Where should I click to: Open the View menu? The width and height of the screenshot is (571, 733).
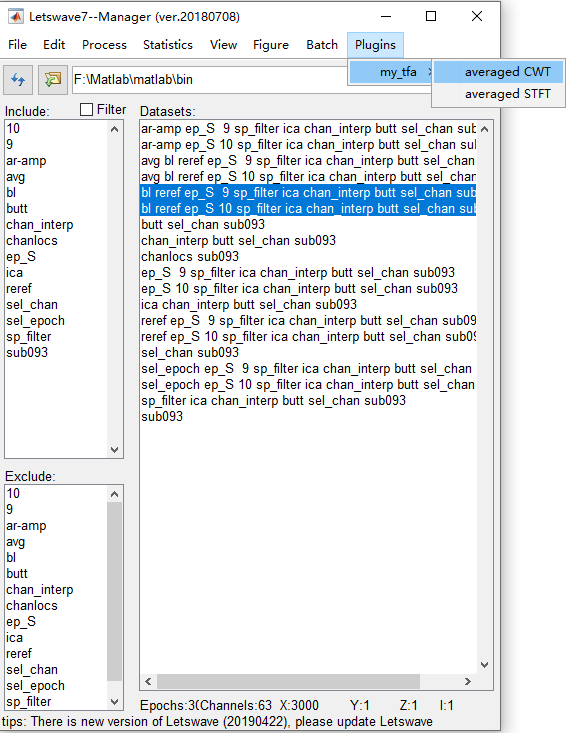223,45
